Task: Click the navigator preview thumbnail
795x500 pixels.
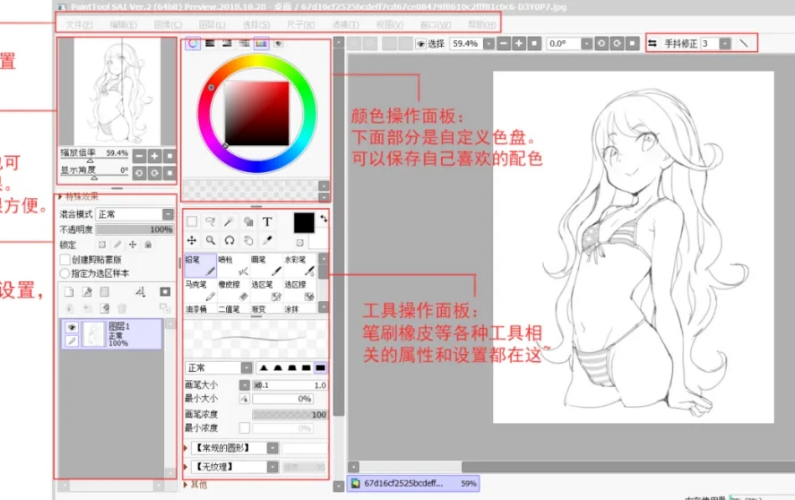Action: click(x=118, y=92)
